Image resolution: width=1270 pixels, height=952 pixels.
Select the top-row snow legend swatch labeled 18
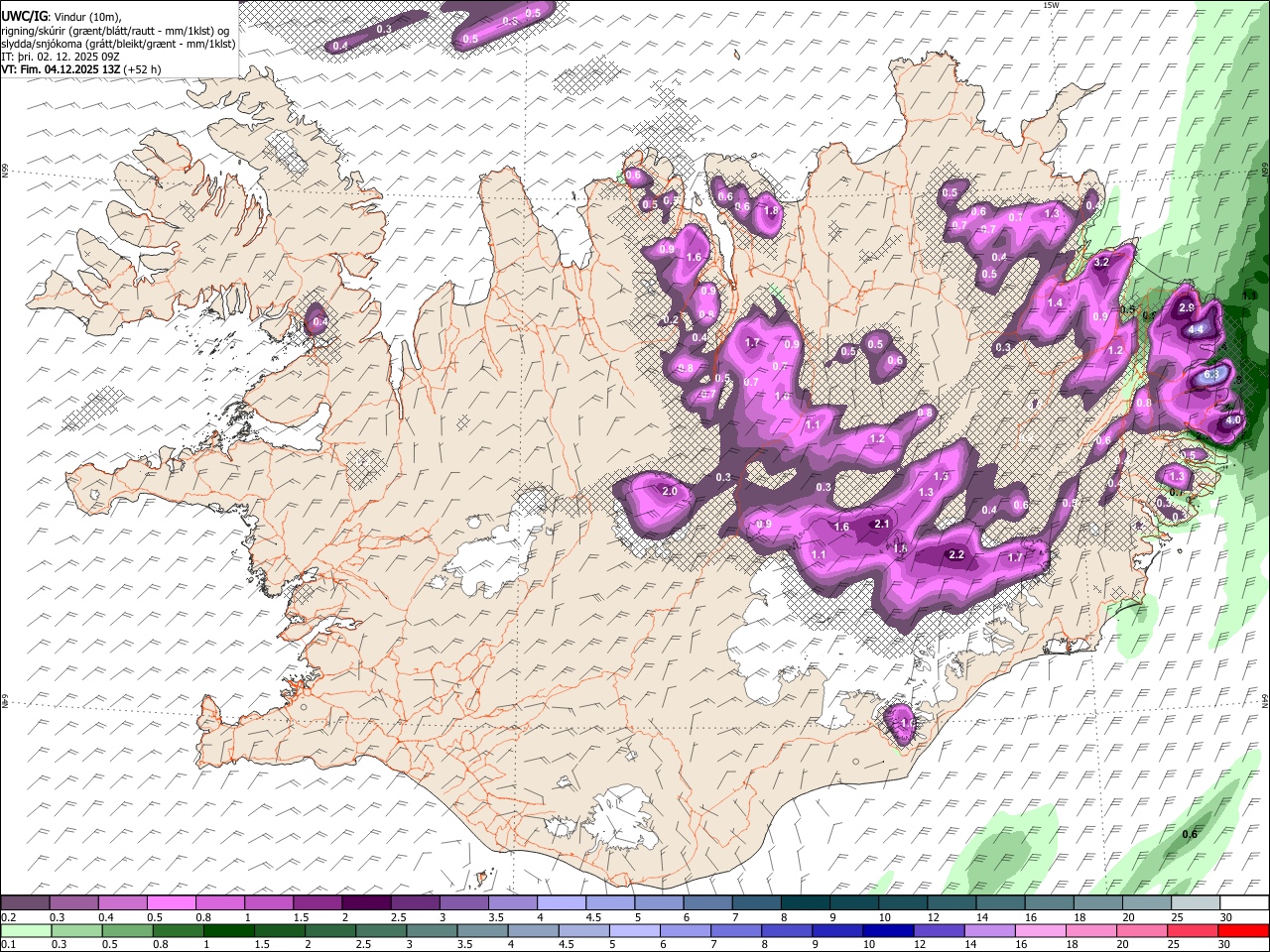[x=1096, y=902]
